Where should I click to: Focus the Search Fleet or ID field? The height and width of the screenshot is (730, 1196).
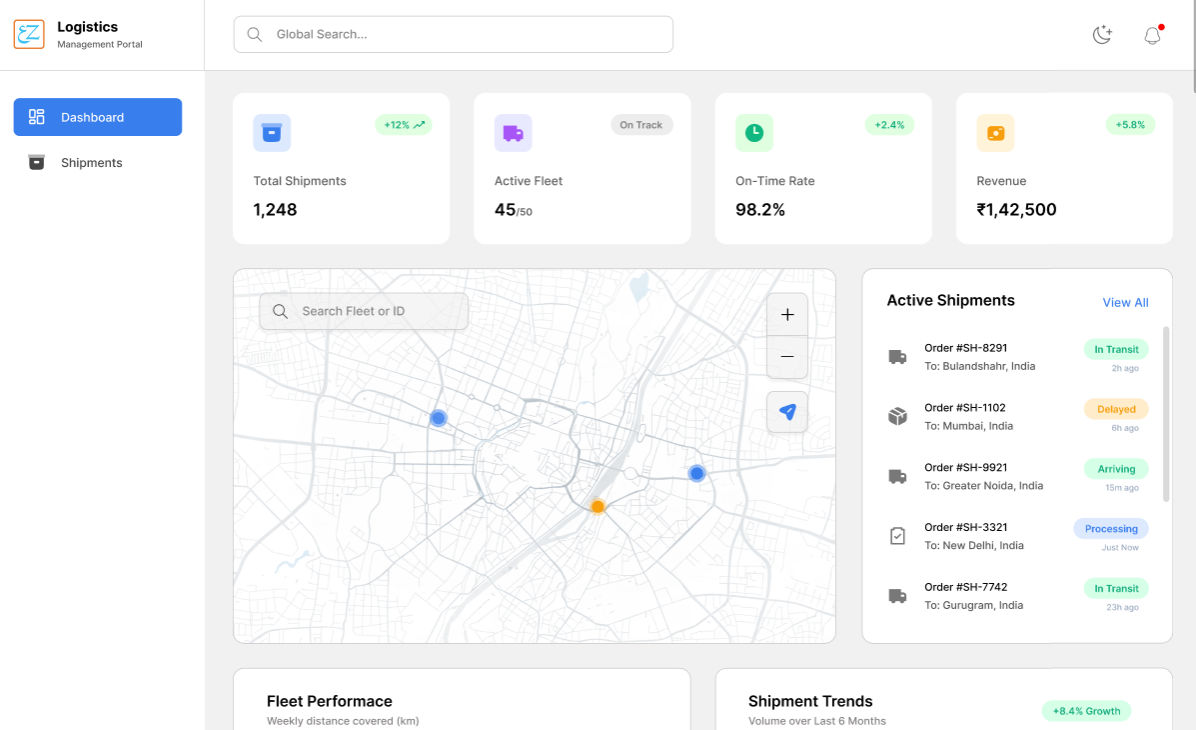(x=364, y=311)
